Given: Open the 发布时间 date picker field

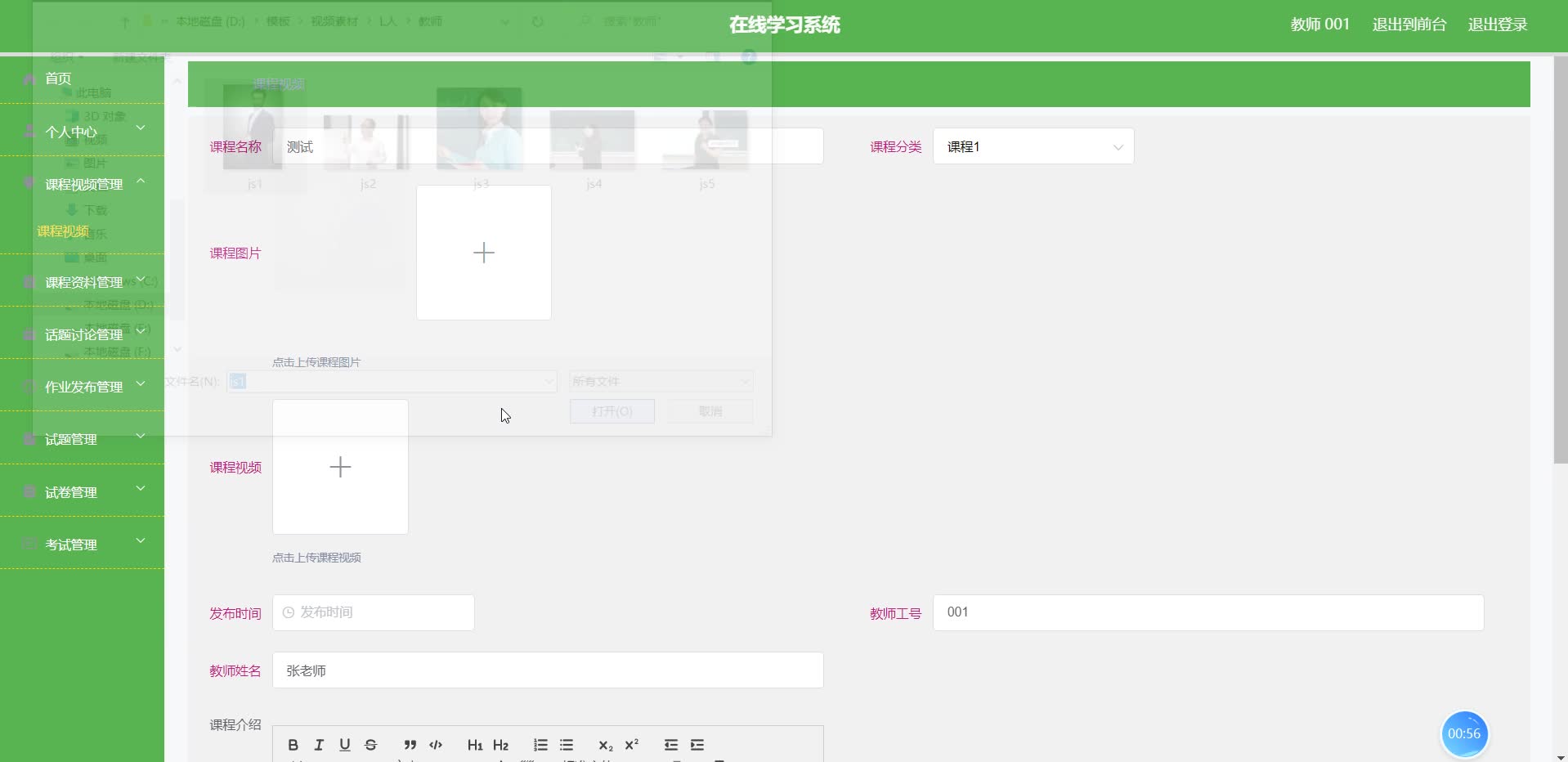Looking at the screenshot, I should [374, 612].
